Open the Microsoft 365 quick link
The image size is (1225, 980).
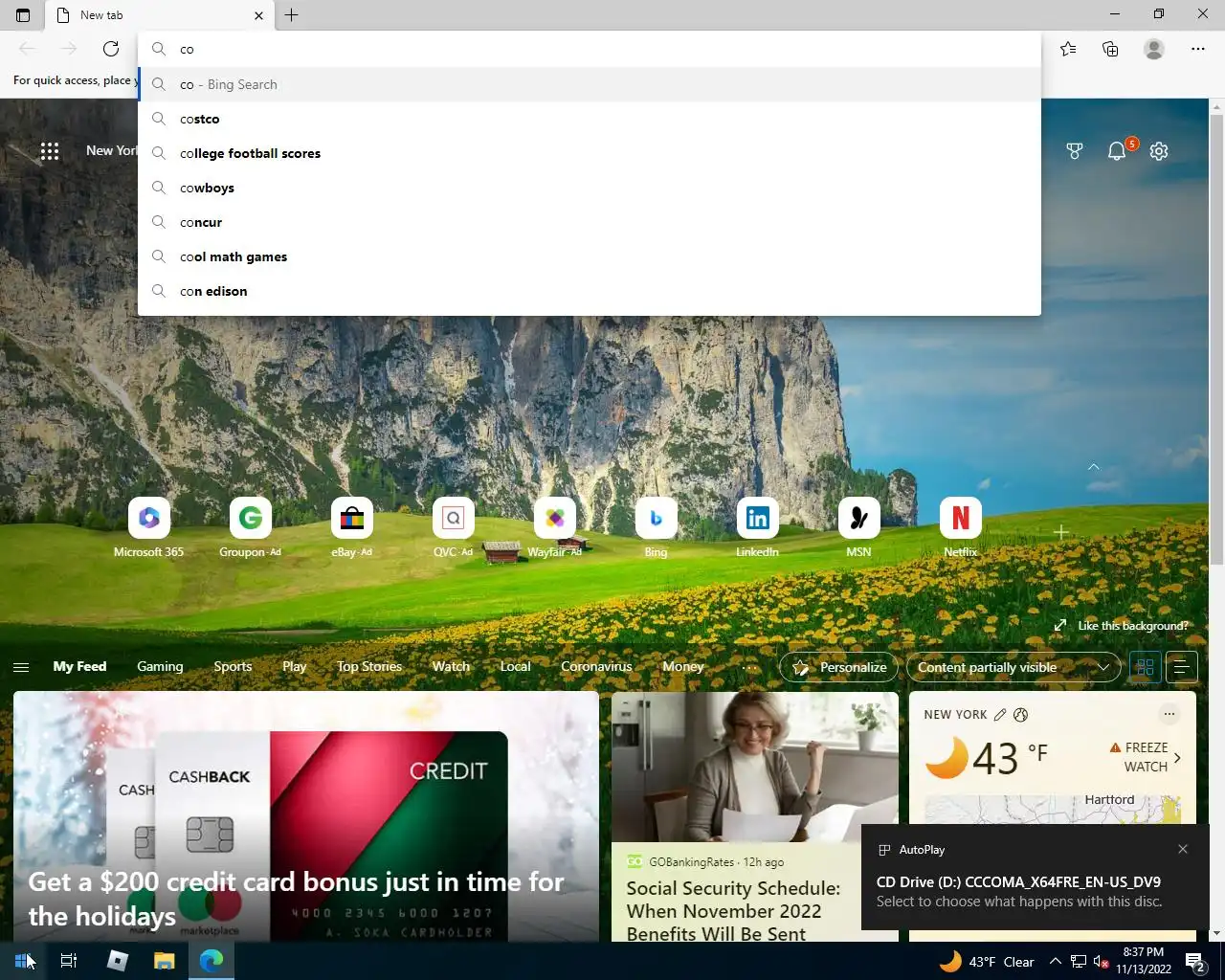click(x=148, y=527)
